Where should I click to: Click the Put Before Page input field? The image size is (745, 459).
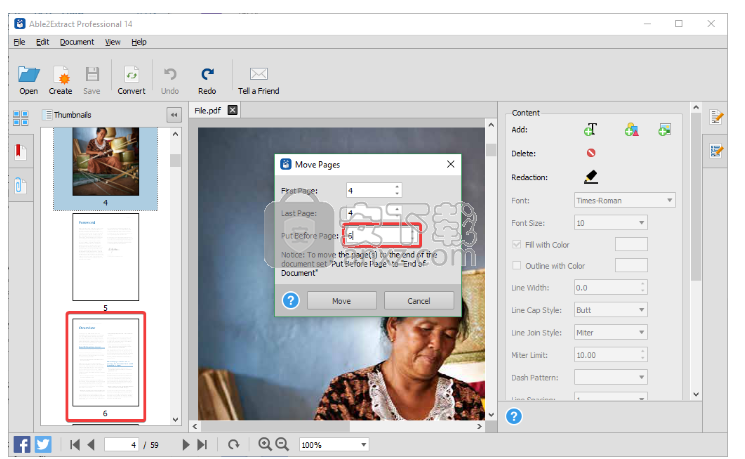(381, 236)
